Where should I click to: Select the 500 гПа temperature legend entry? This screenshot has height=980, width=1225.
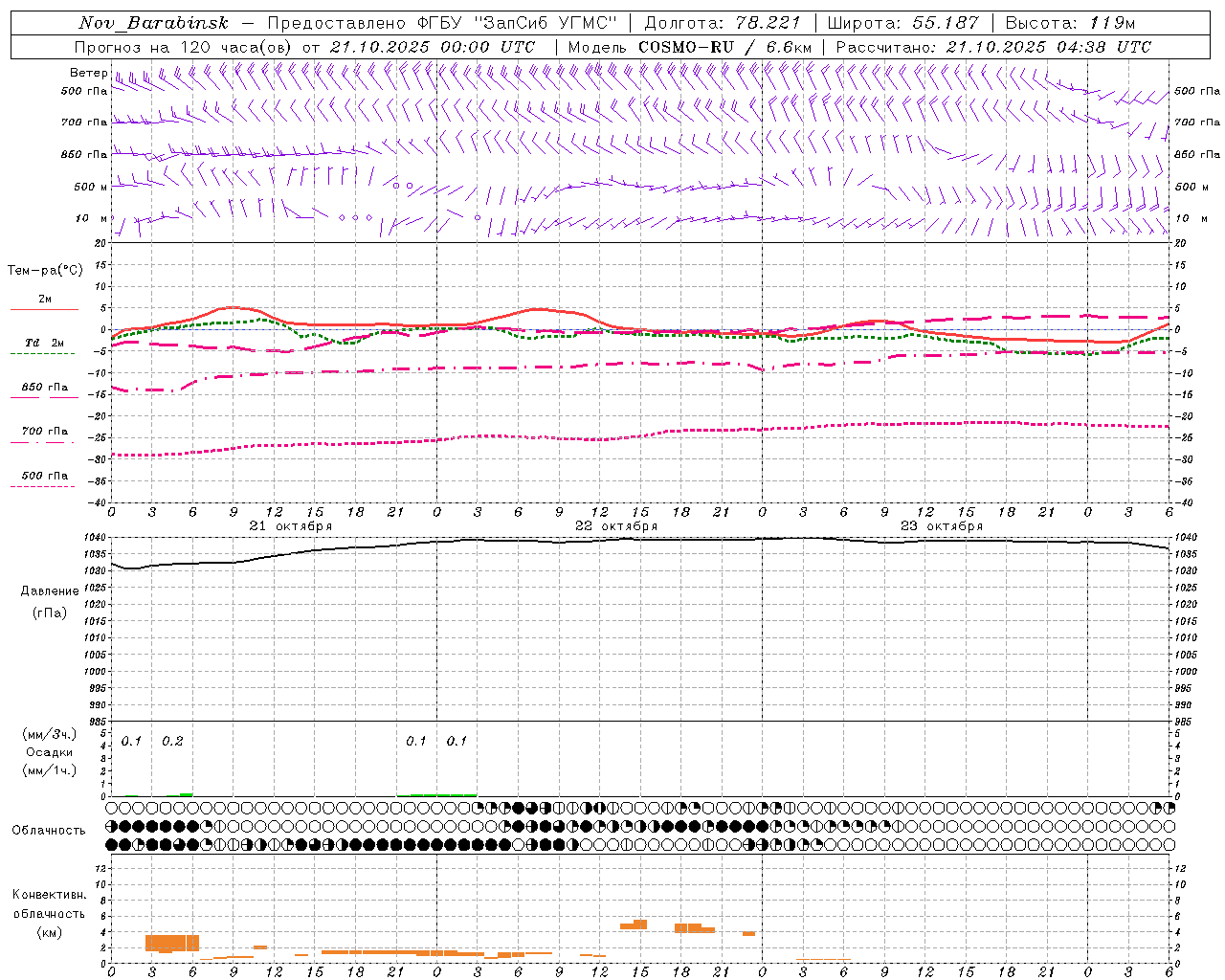[x=44, y=476]
